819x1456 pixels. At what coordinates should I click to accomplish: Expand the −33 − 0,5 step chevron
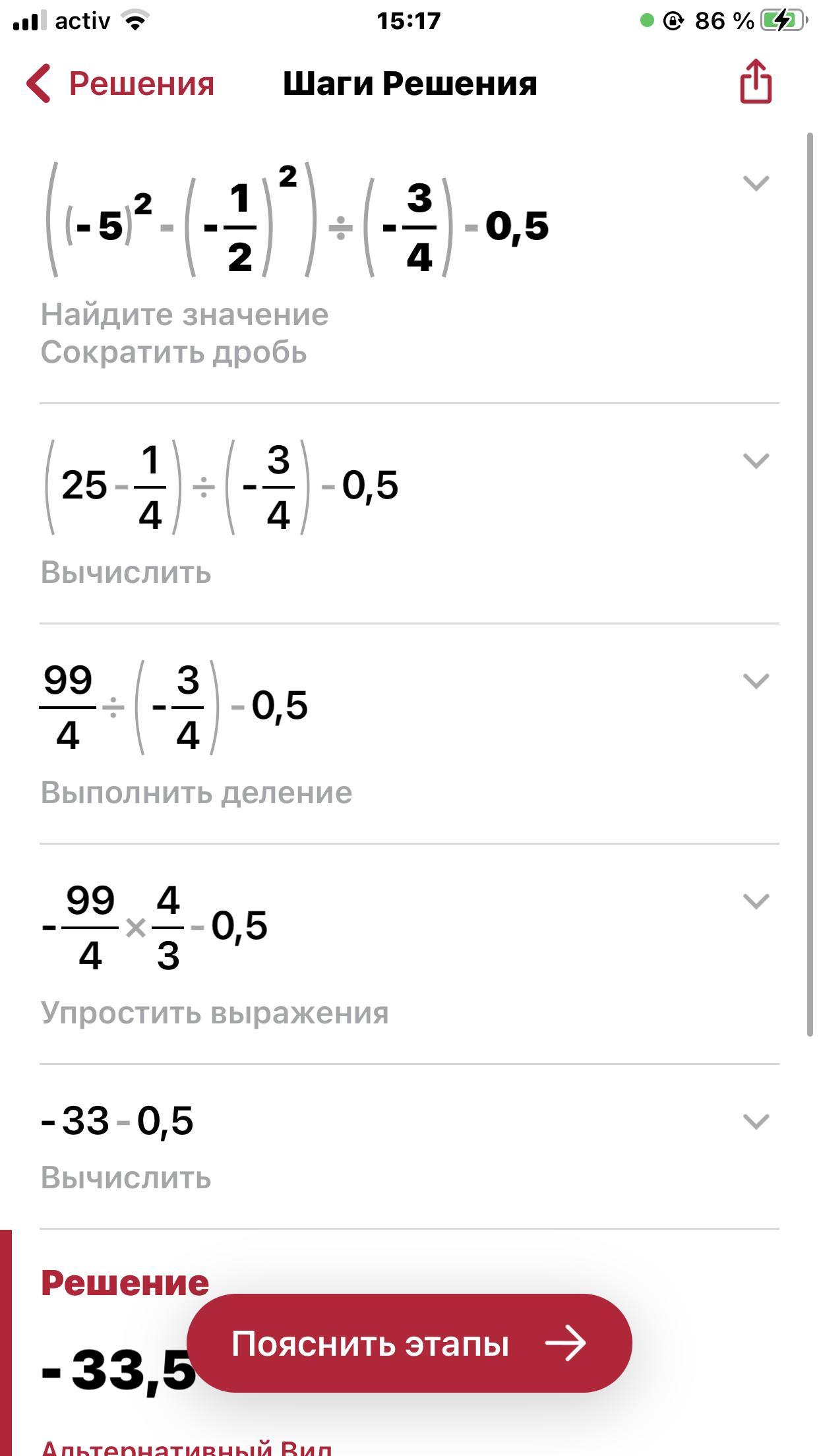click(x=756, y=1121)
